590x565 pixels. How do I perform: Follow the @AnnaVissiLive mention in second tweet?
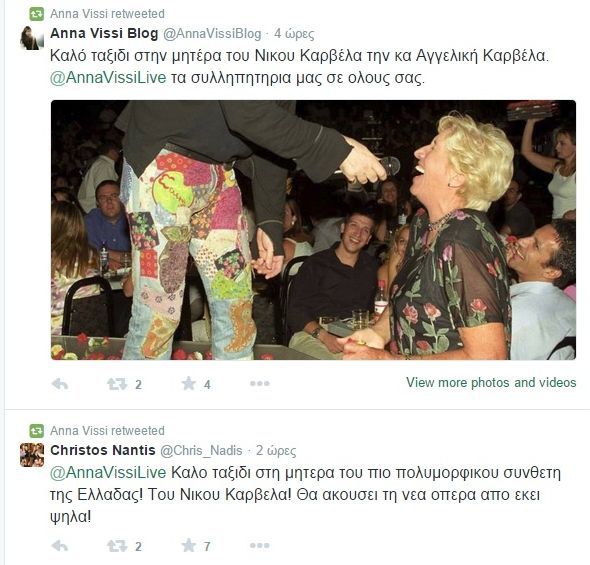click(x=108, y=473)
